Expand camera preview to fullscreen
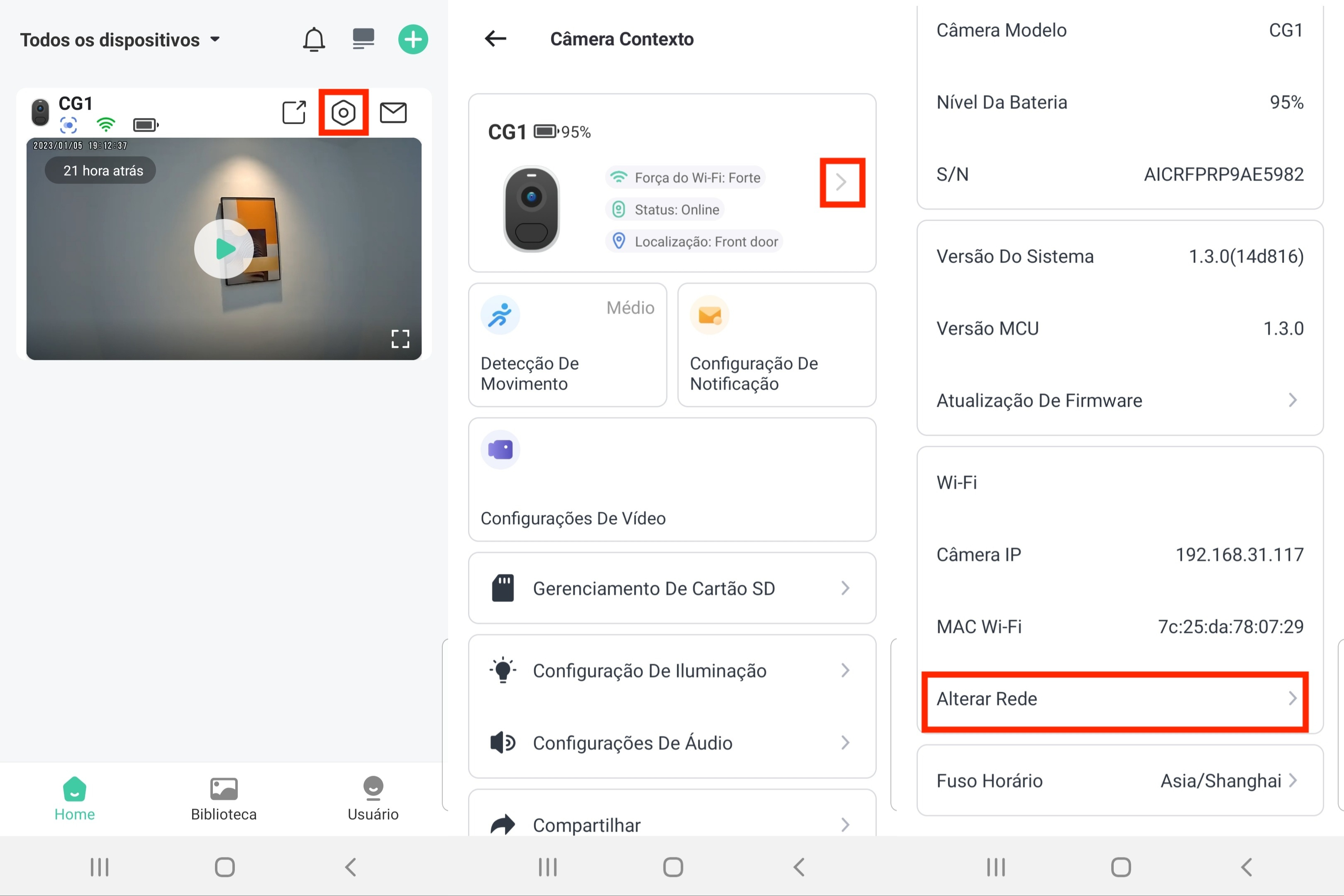The image size is (1344, 896). [400, 339]
